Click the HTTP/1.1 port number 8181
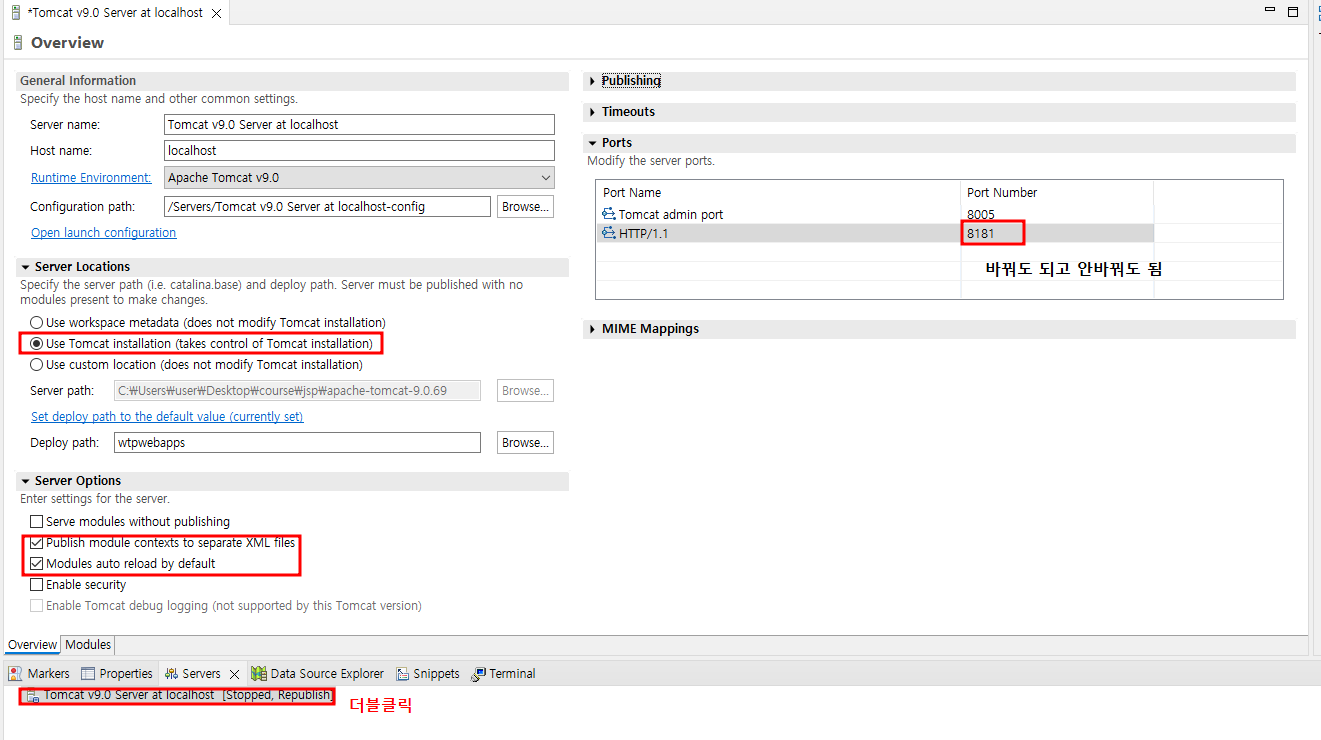1321x740 pixels. [981, 233]
